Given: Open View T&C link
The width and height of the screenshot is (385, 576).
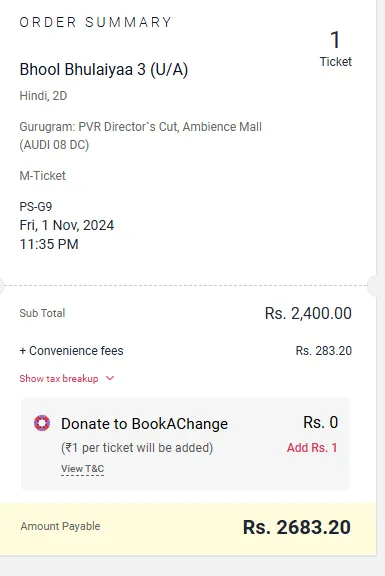Looking at the screenshot, I should [82, 469].
